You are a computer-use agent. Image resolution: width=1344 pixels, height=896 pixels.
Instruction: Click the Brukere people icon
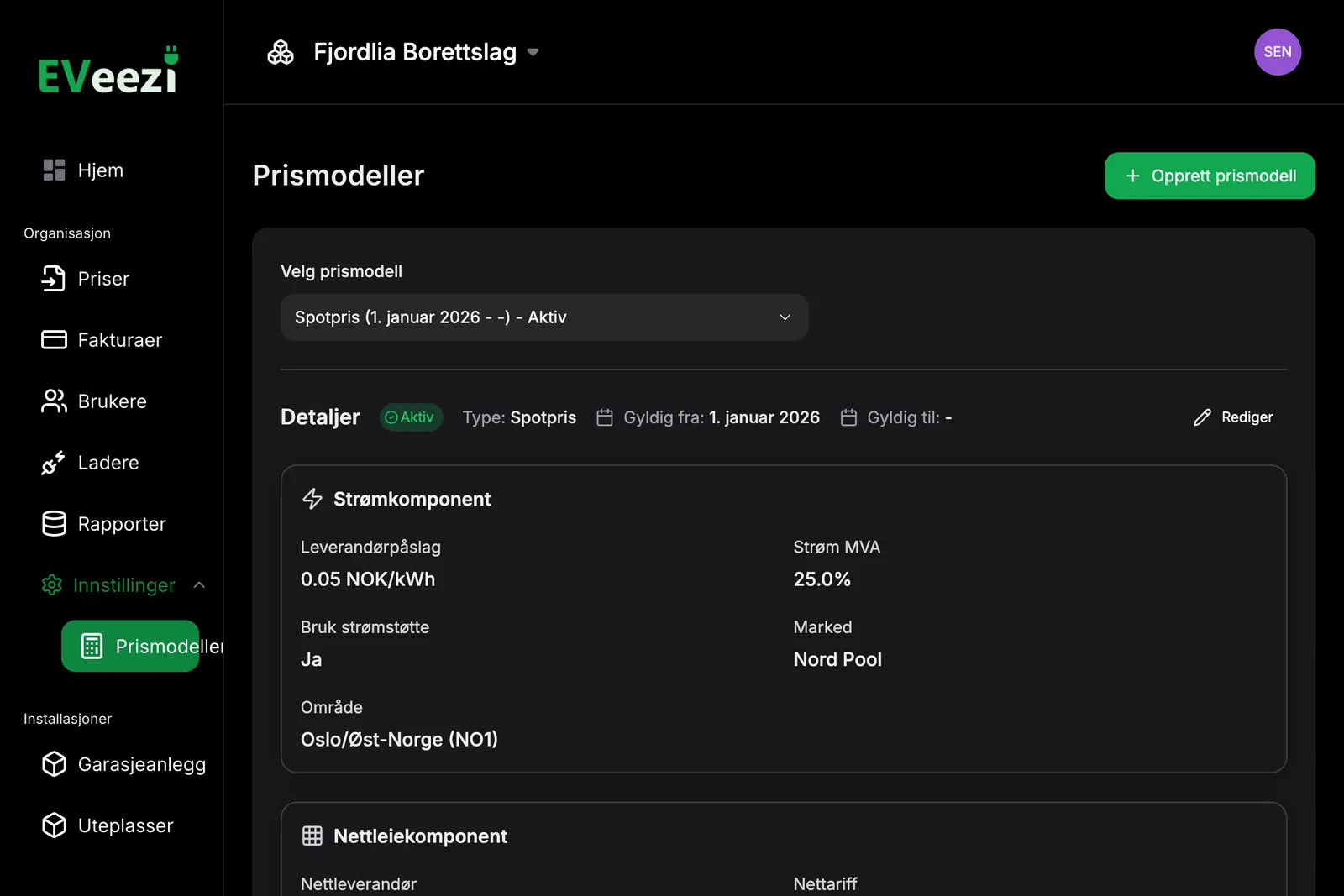point(54,401)
